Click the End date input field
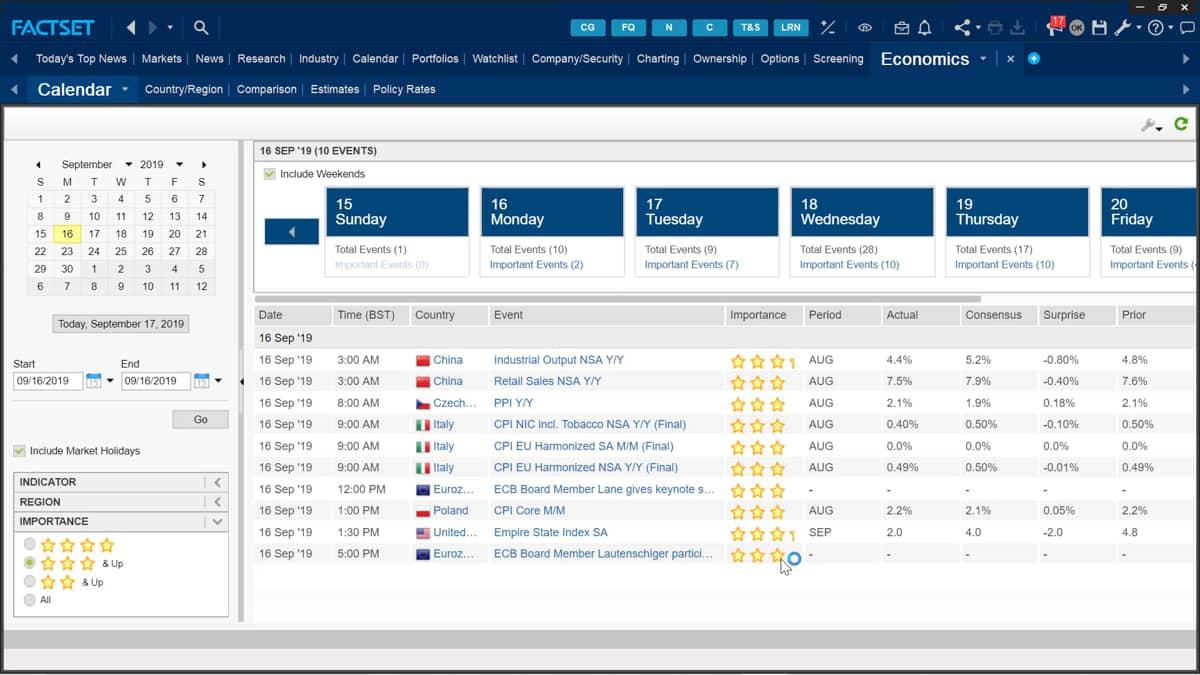 click(x=155, y=381)
